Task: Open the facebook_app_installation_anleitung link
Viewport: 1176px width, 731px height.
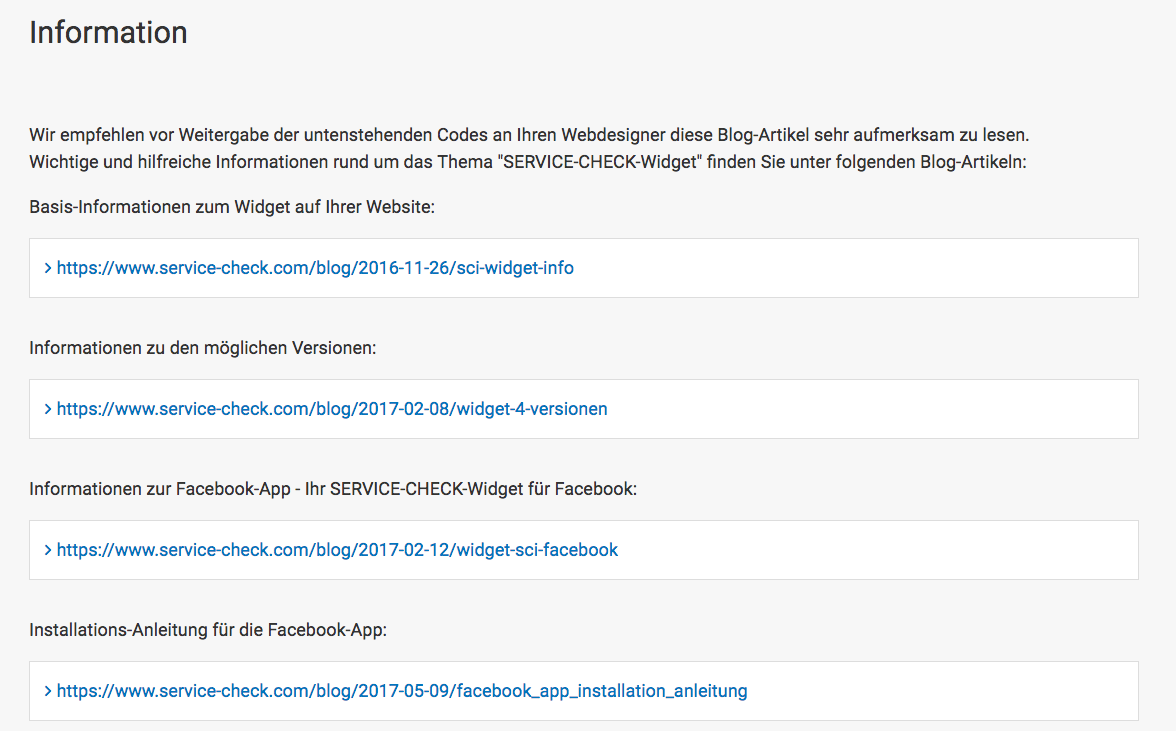Action: click(x=402, y=691)
